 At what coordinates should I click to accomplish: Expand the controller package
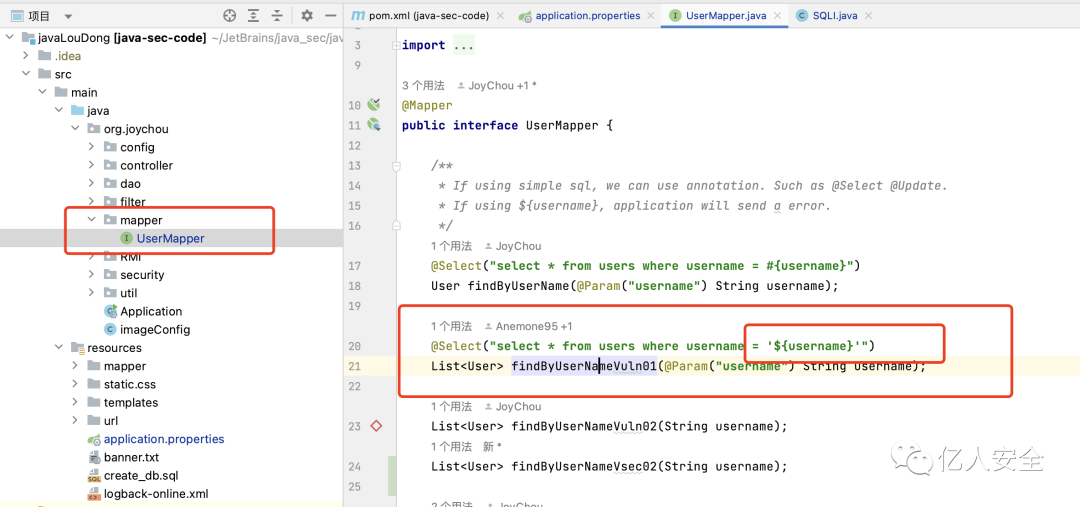point(91,165)
